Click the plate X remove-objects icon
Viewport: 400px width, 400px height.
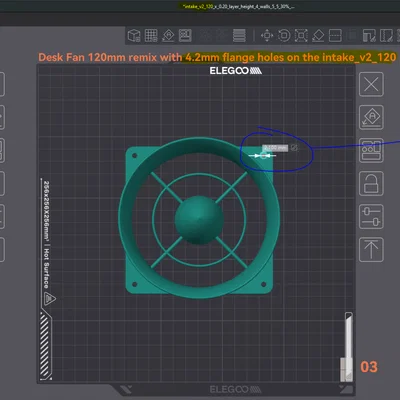(371, 84)
